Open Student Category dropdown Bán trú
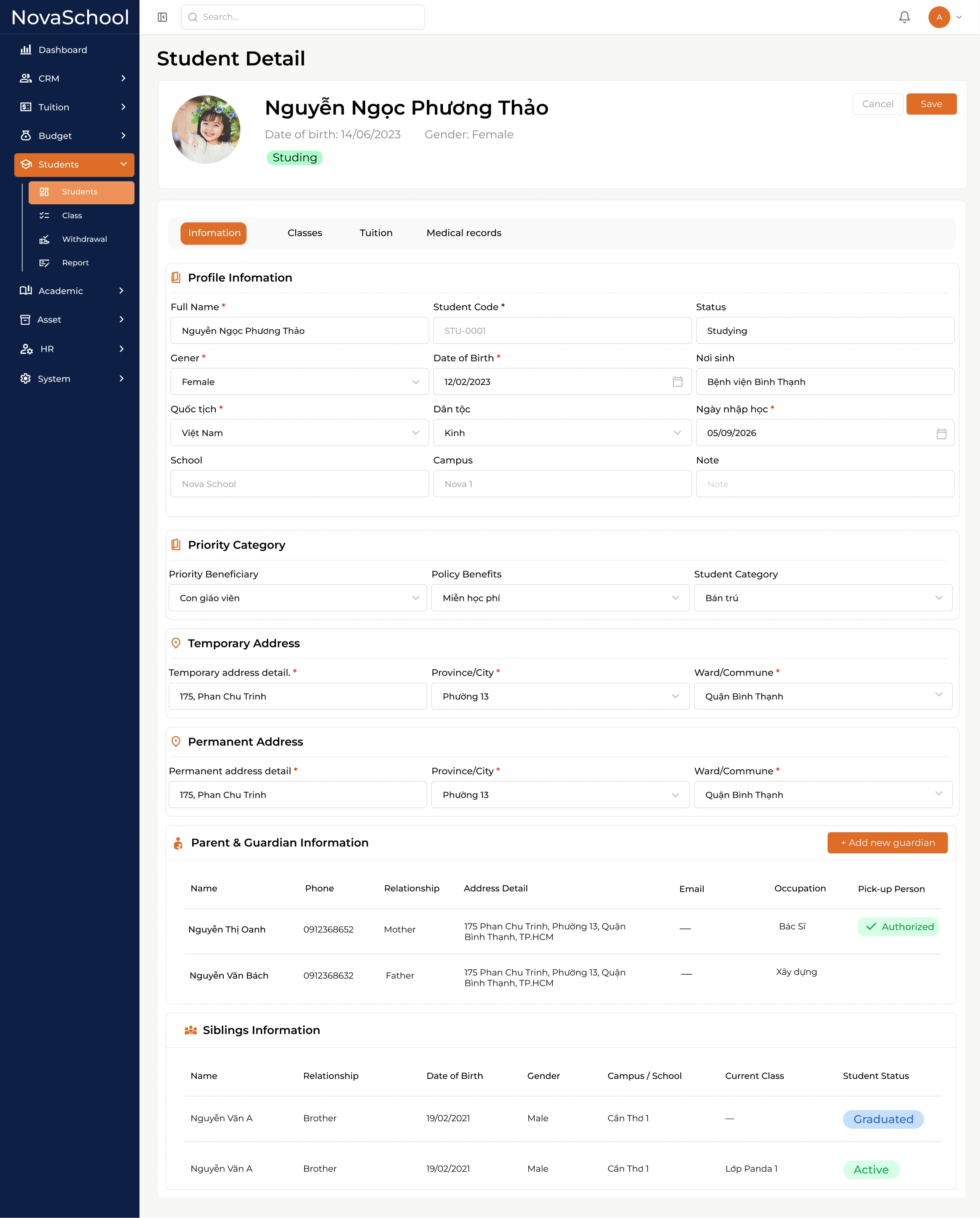Viewport: 980px width, 1218px height. (823, 598)
